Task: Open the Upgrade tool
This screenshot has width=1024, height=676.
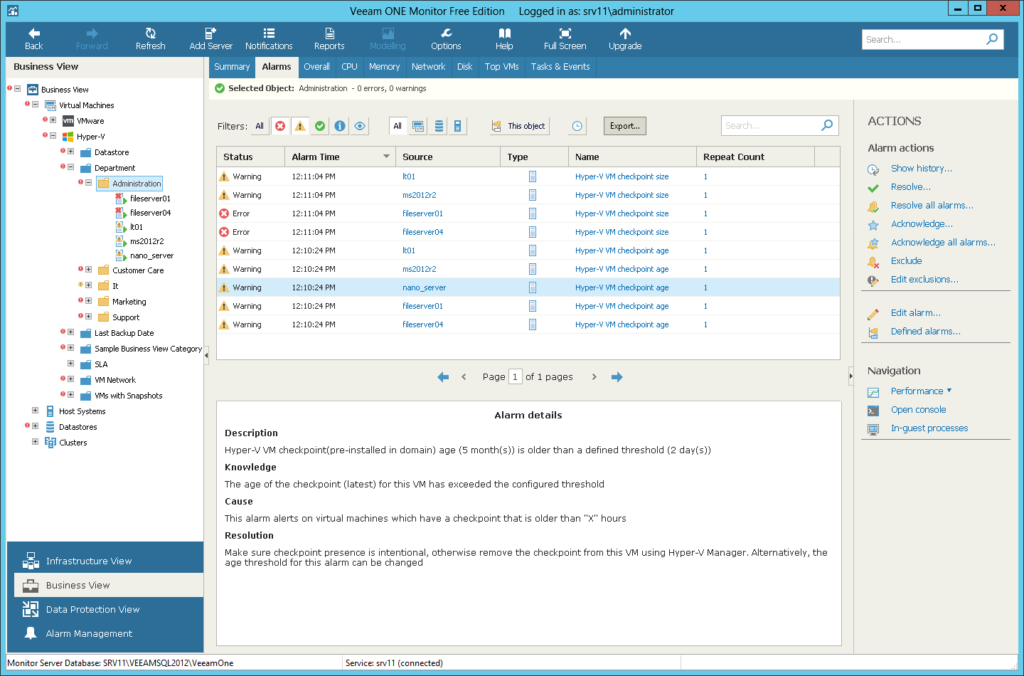Action: pos(624,38)
